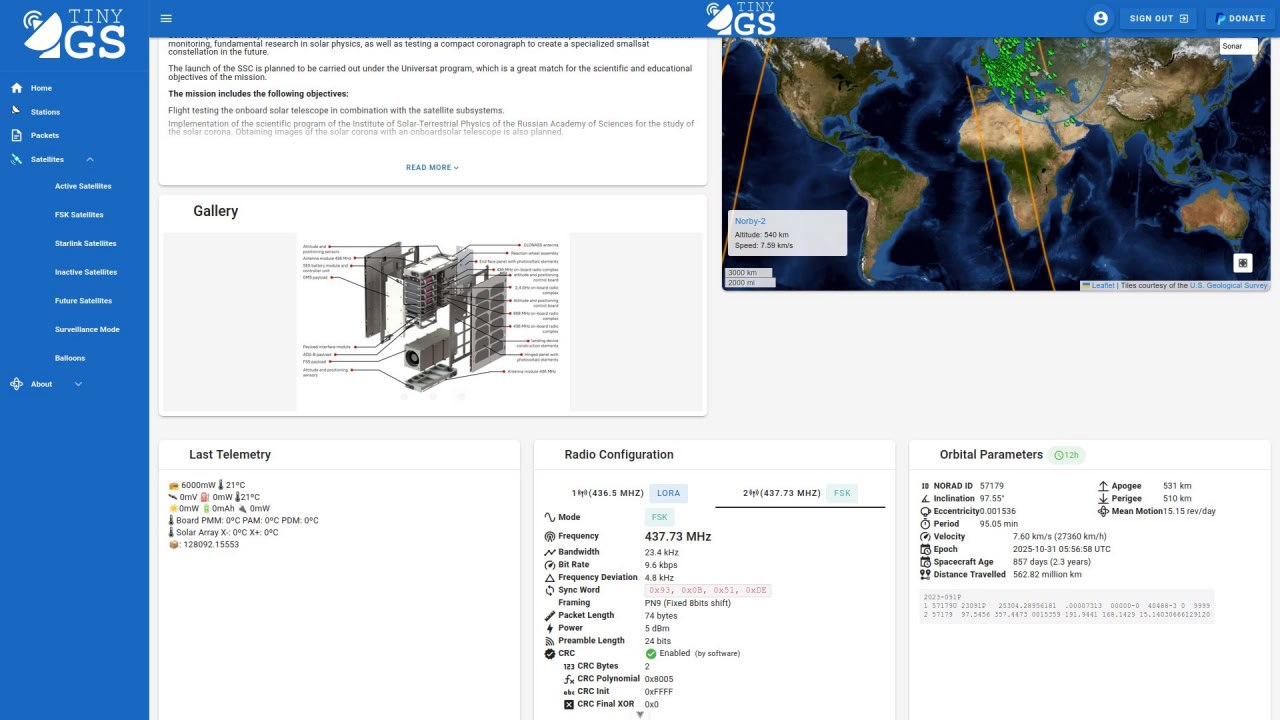
Task: Click the Bandwidth chart icon
Action: click(x=549, y=552)
